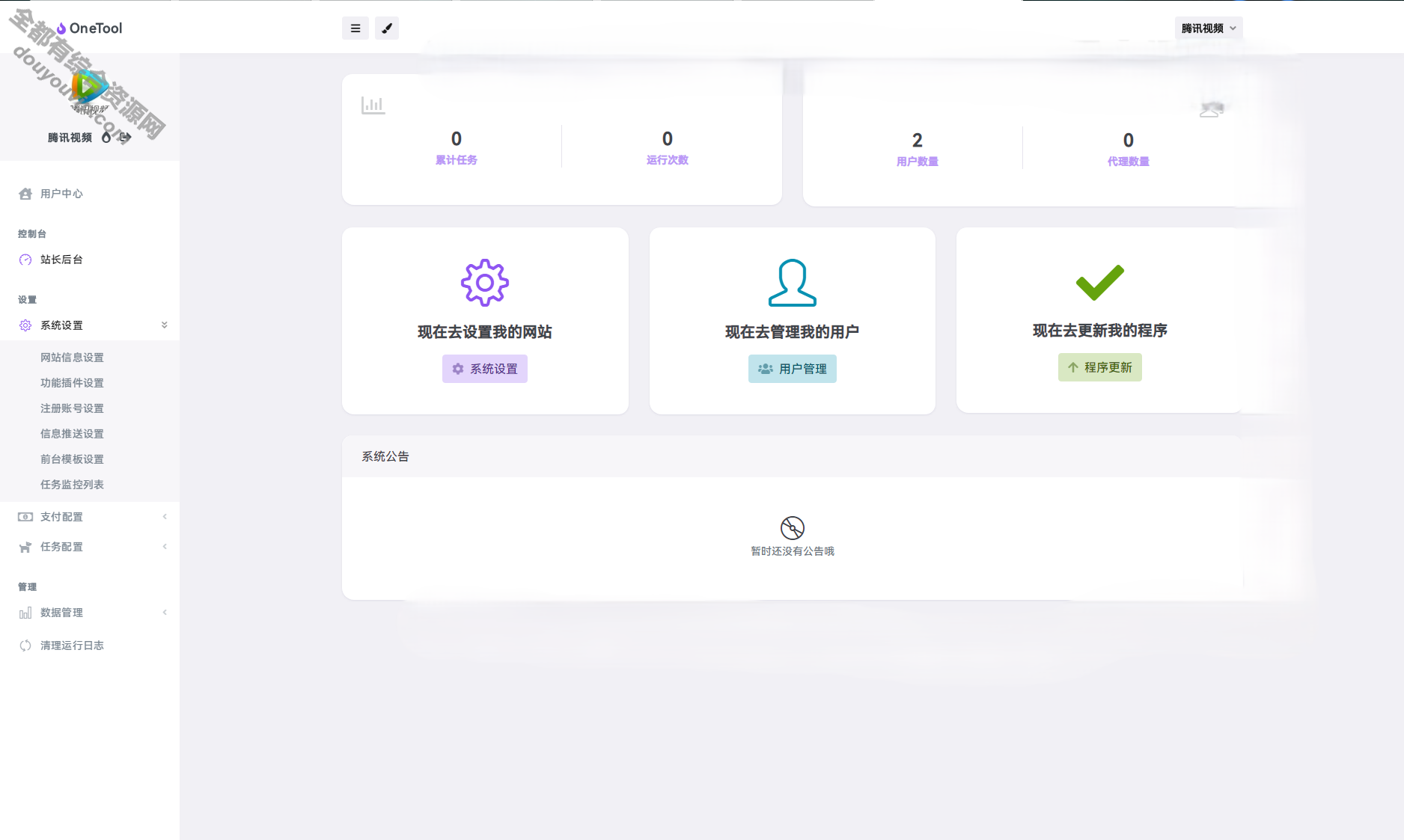This screenshot has height=840, width=1404.
Task: Click the 运行次数 label
Action: coord(668,160)
